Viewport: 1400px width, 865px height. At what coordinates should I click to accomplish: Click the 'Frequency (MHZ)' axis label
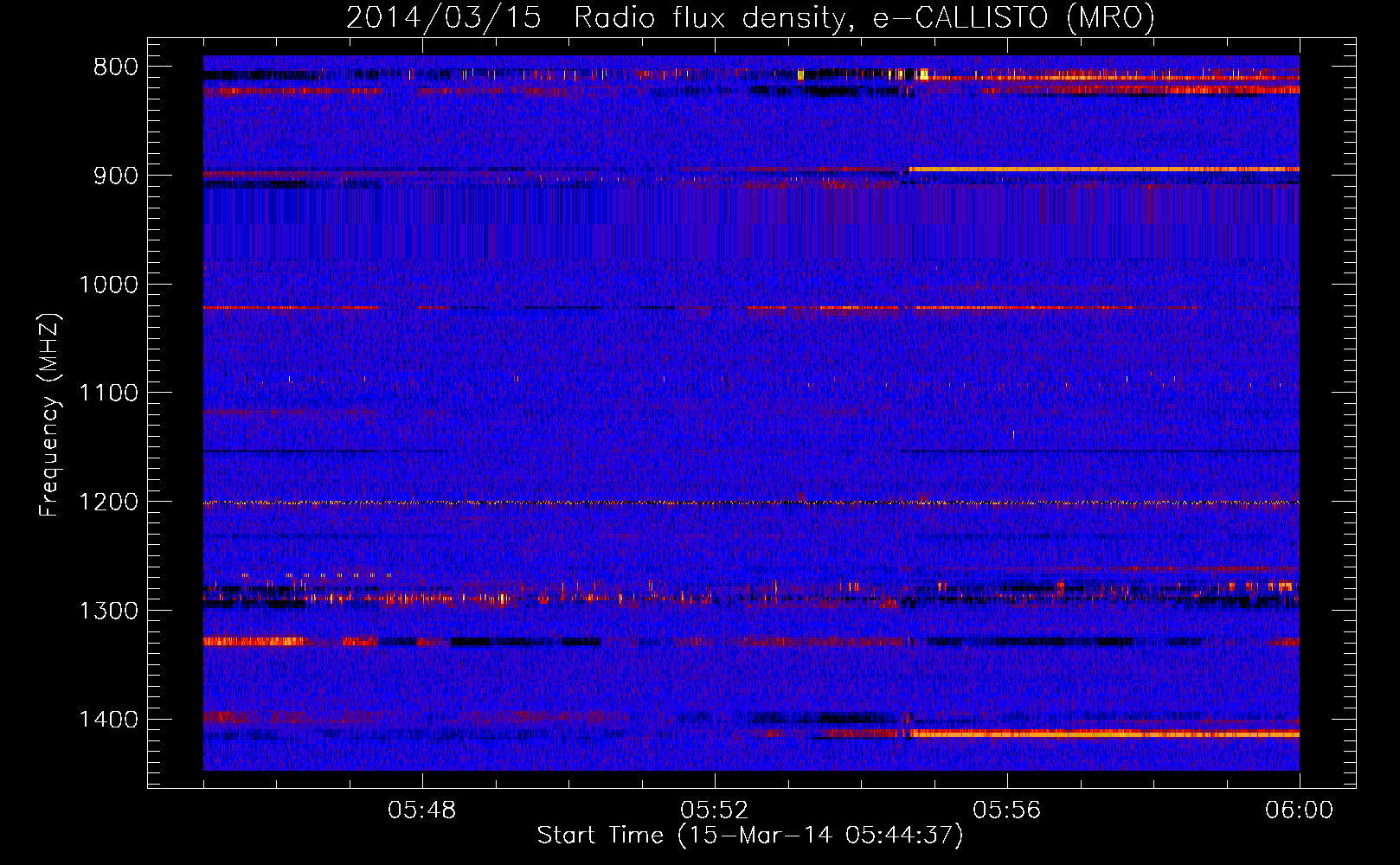pos(49,415)
